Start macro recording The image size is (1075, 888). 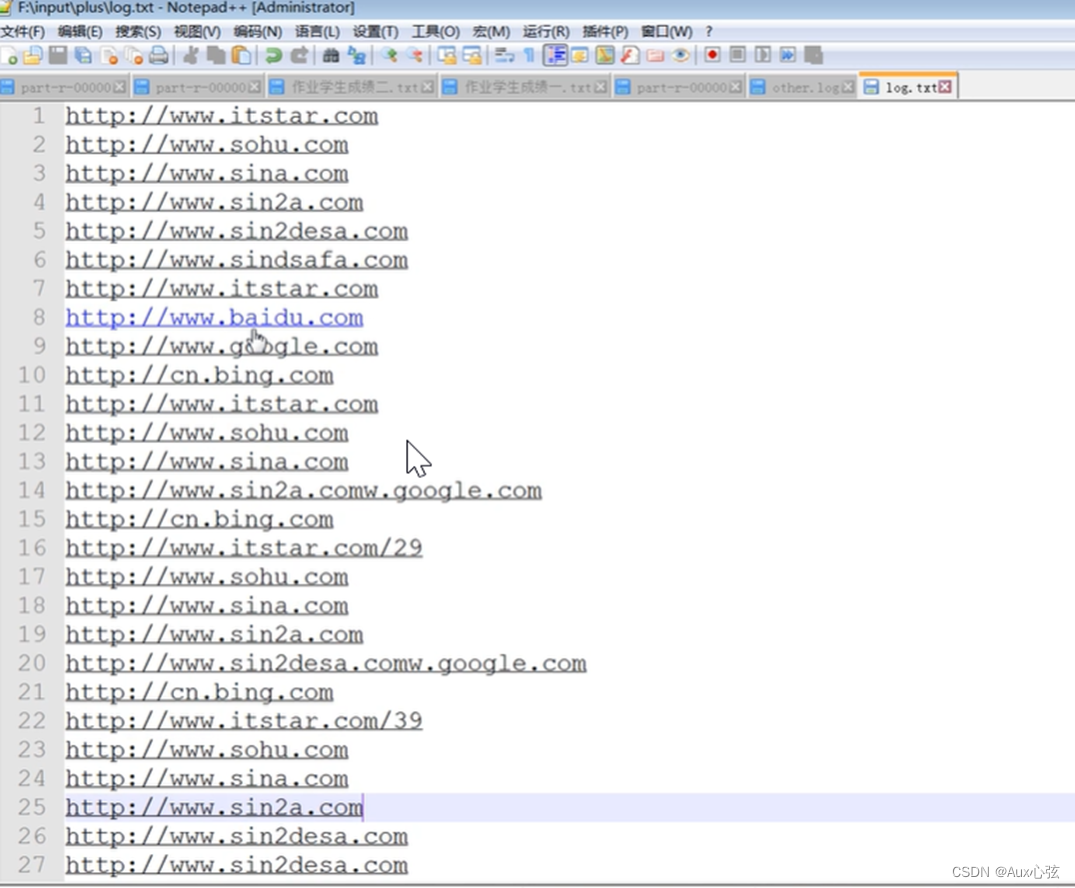click(712, 55)
